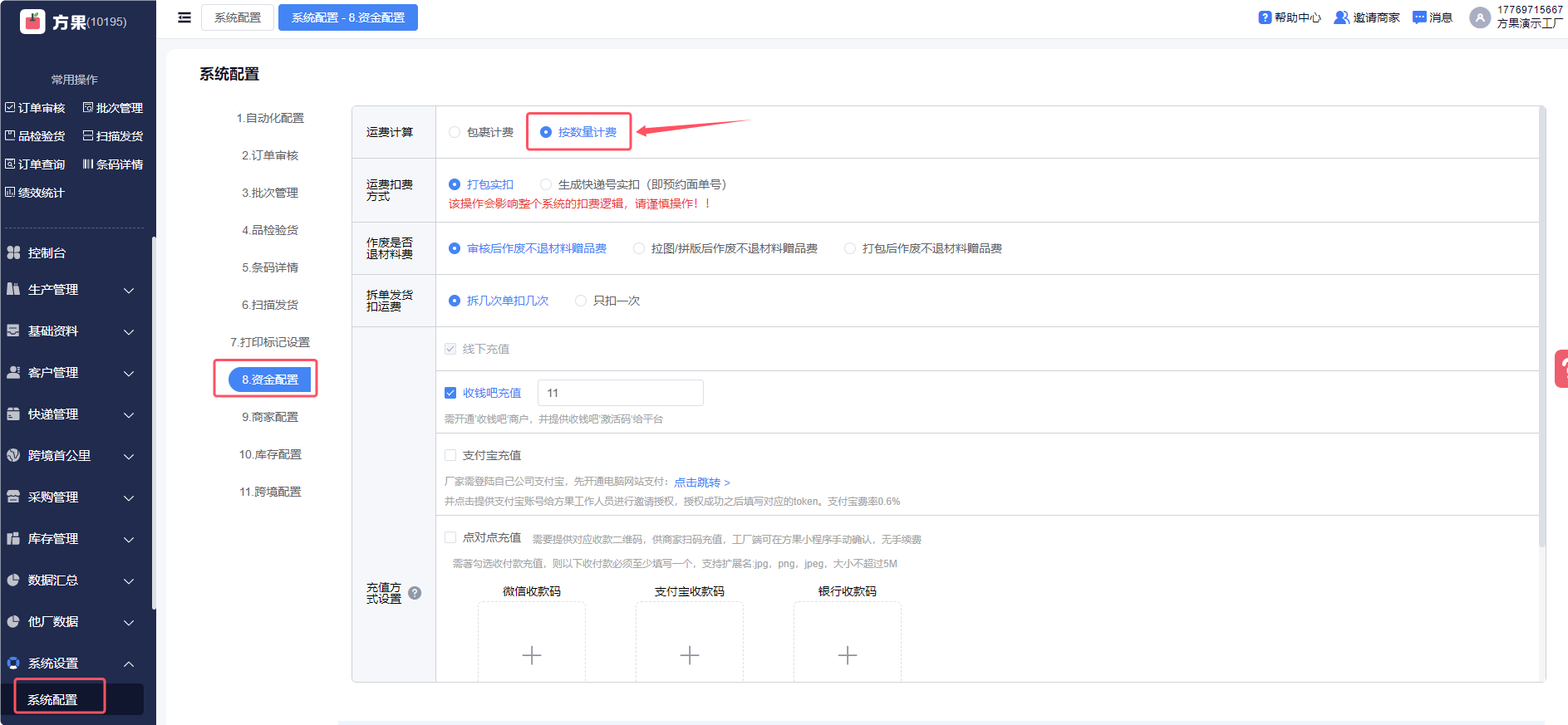Enable 点对点充值 checkbox

tap(450, 537)
